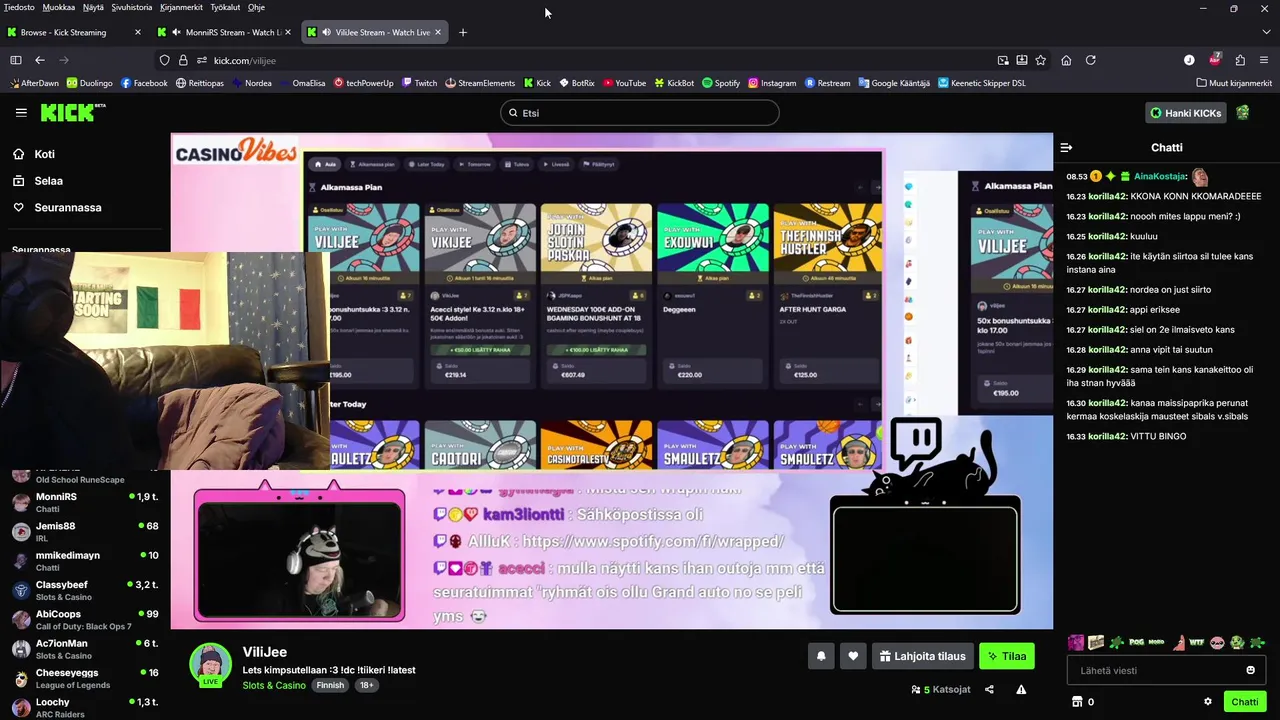Open the Kirjanmerkit menu
Screen dimensions: 1280x720
pyautogui.click(x=181, y=7)
